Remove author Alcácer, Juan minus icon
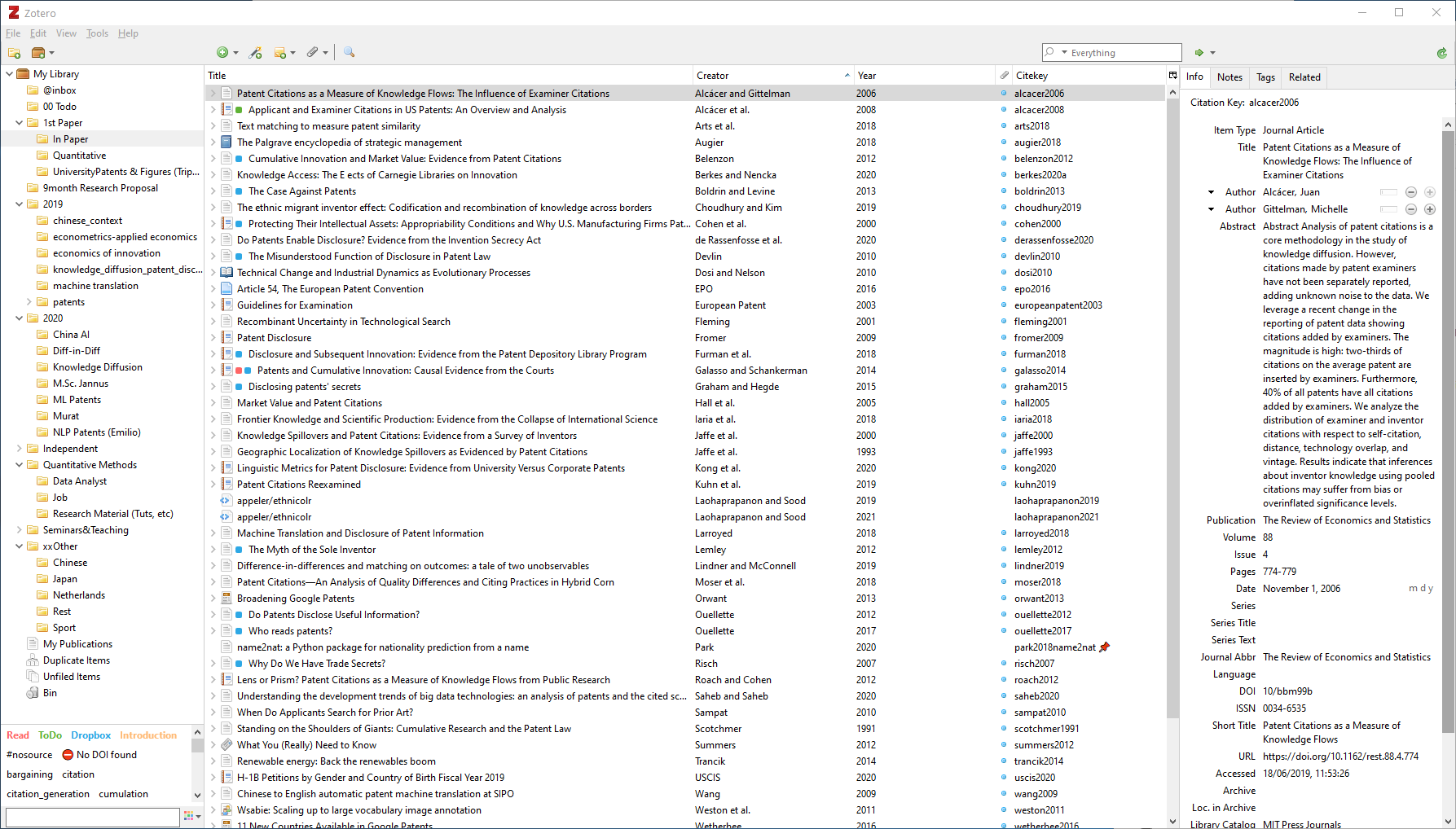 pos(1411,192)
